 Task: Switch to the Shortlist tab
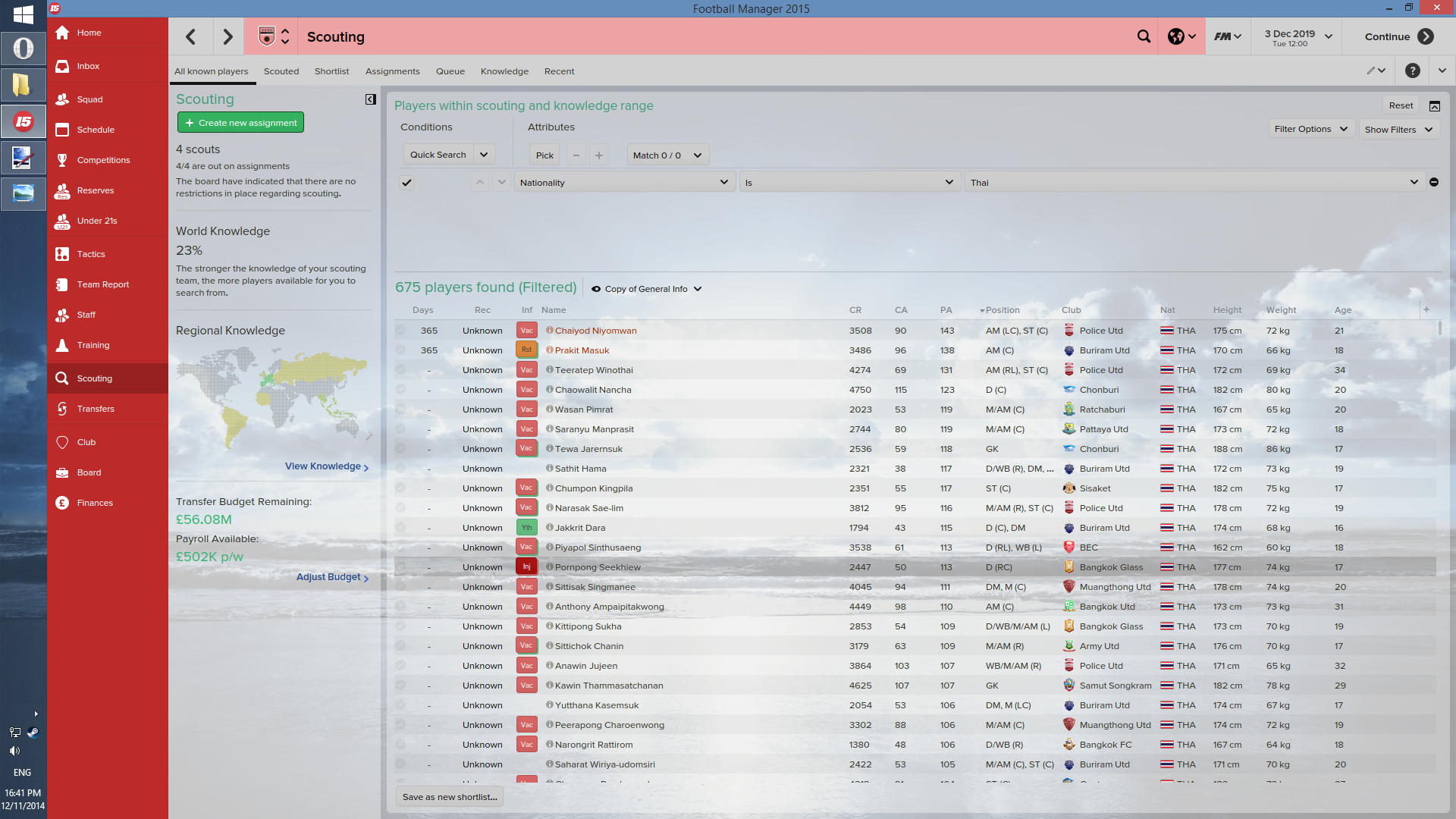pyautogui.click(x=331, y=71)
